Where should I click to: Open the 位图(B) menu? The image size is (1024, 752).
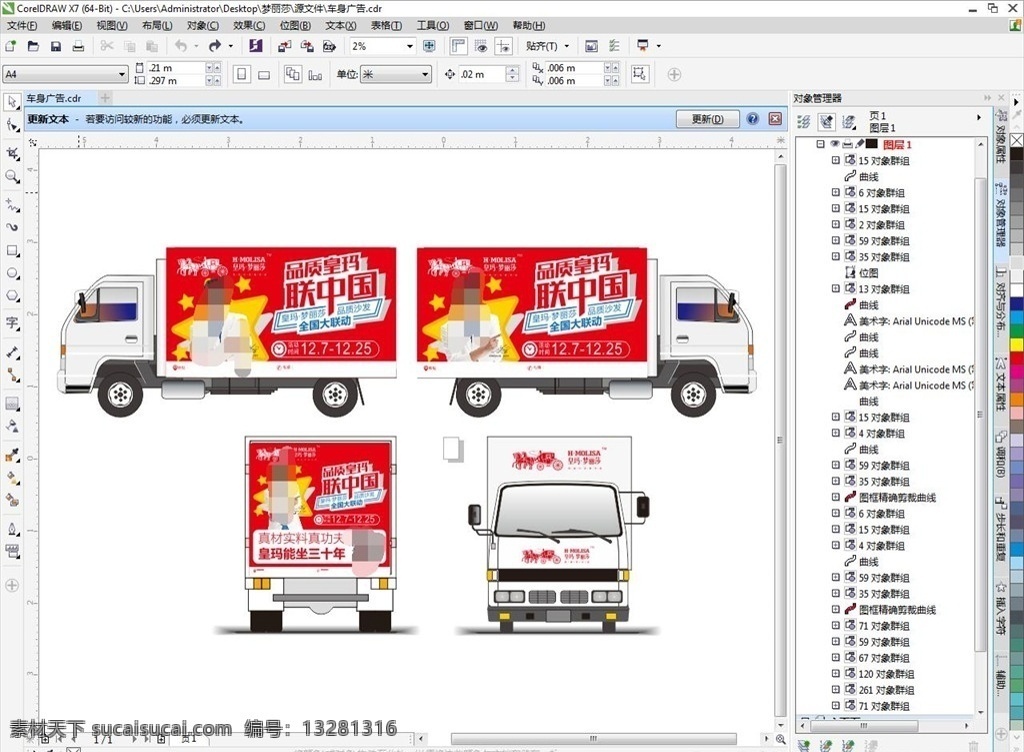(295, 25)
